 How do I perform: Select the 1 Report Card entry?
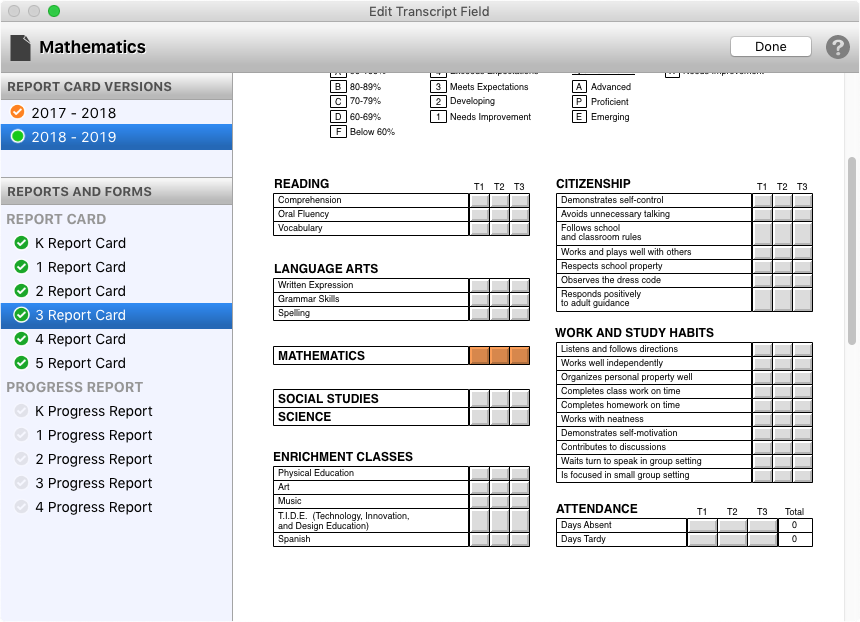[80, 267]
